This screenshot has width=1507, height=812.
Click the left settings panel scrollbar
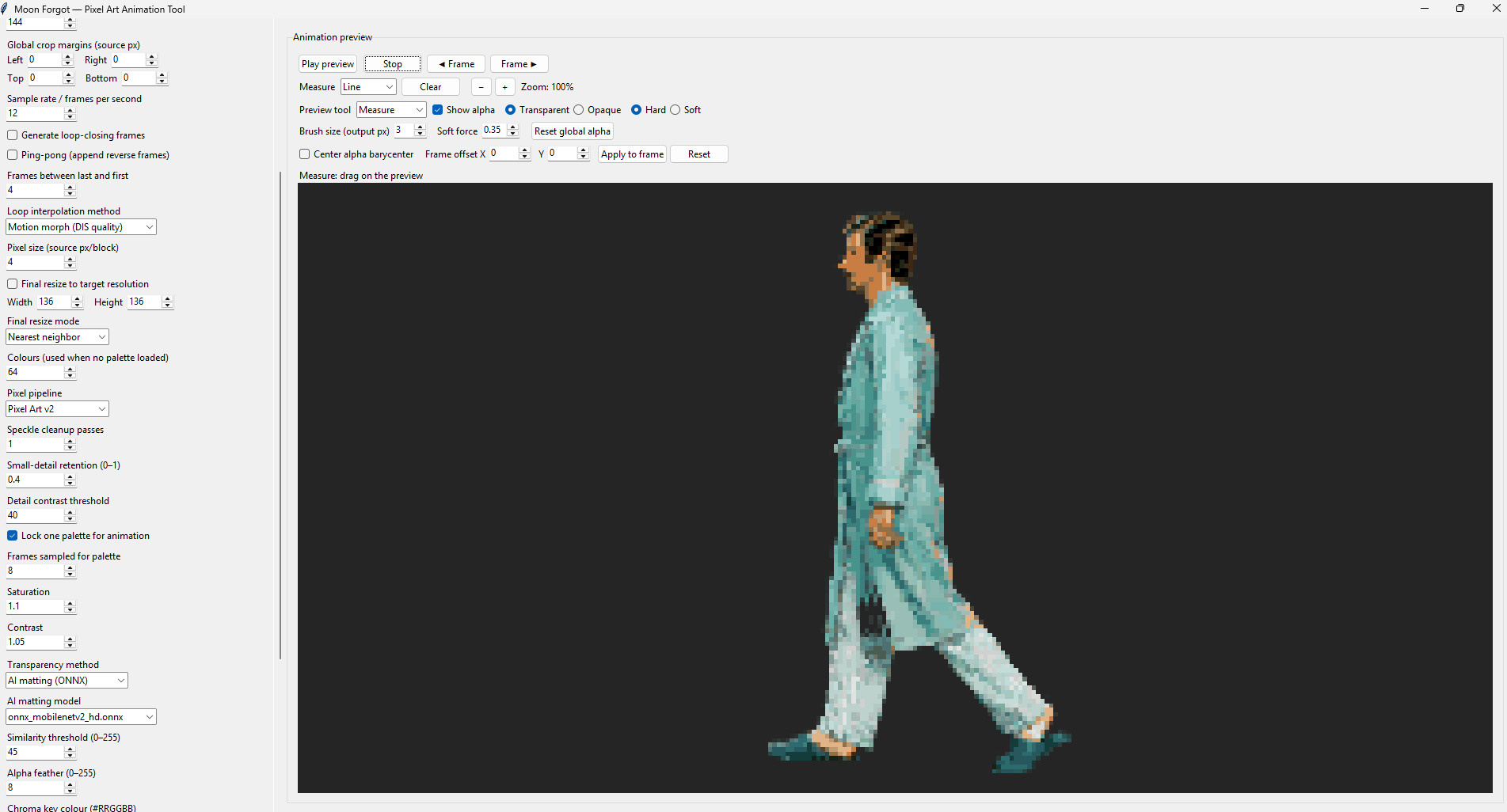280,415
